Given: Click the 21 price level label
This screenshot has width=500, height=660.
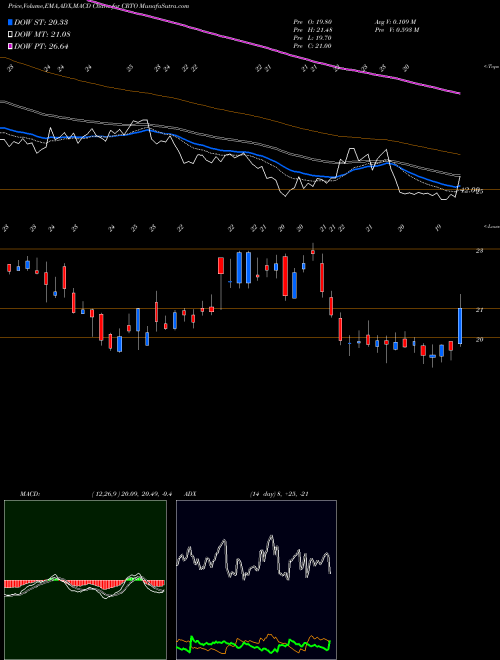Looking at the screenshot, I should pyautogui.click(x=479, y=310).
